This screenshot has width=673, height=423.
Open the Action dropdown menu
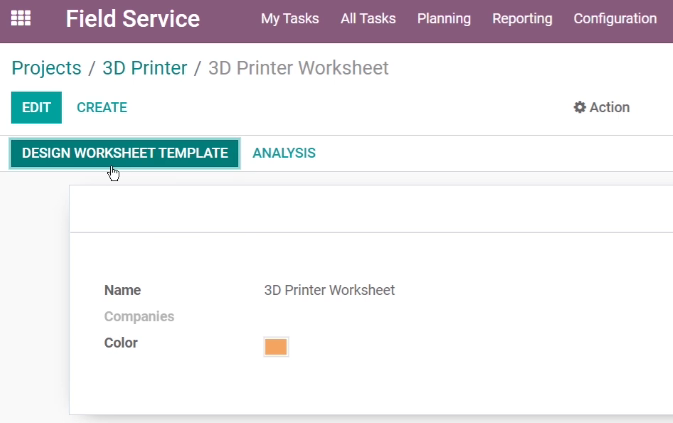602,107
